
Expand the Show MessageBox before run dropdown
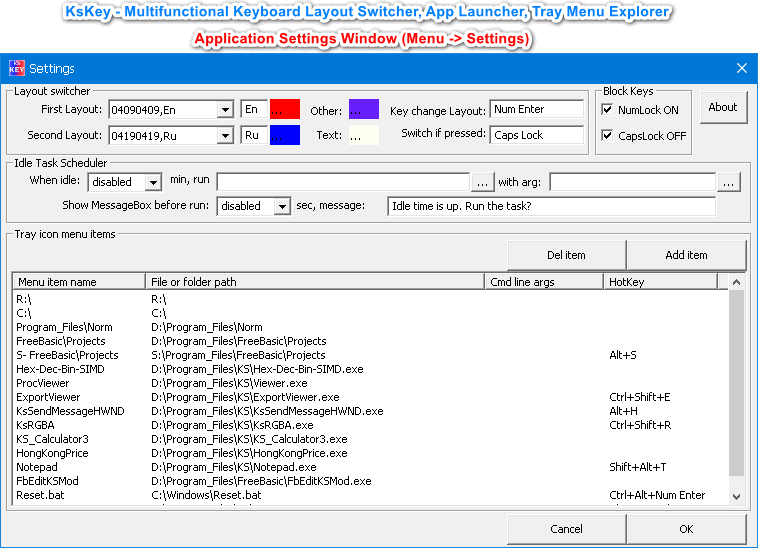click(x=282, y=207)
